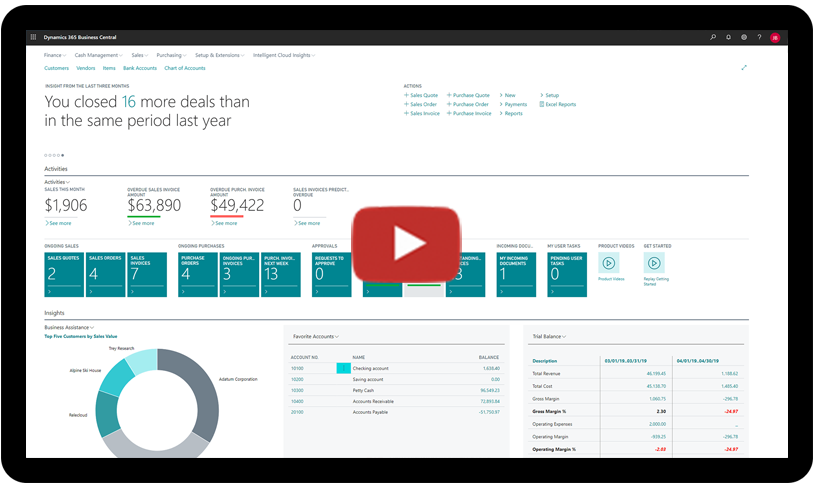The image size is (813, 487).
Task: Expand the Cash Management menu
Action: click(98, 55)
